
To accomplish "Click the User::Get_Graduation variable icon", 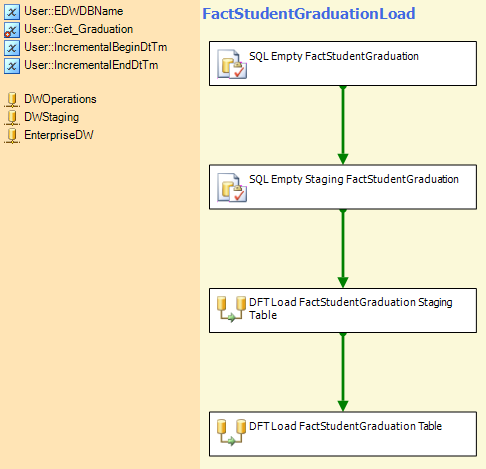I will pyautogui.click(x=12, y=30).
